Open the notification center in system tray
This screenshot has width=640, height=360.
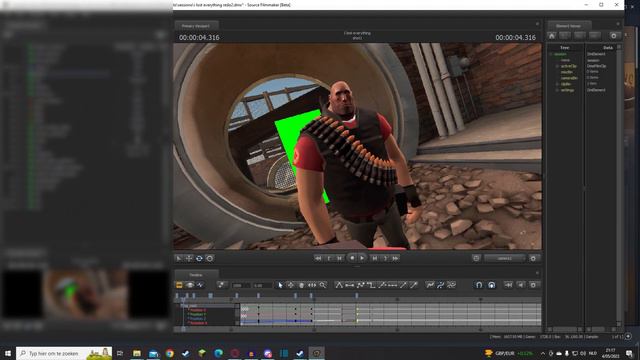[x=629, y=353]
